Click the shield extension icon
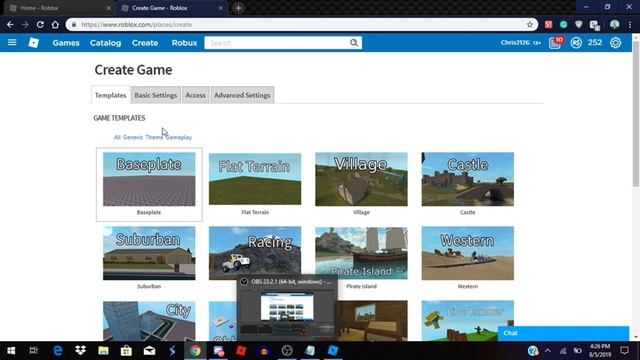Screen dimensions: 640x360 pos(578,24)
